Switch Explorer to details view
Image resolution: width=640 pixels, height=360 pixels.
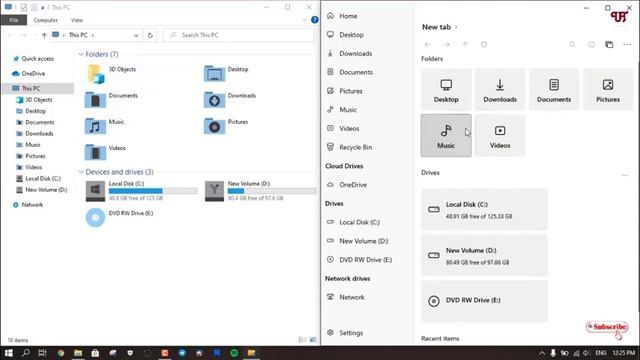(x=302, y=340)
